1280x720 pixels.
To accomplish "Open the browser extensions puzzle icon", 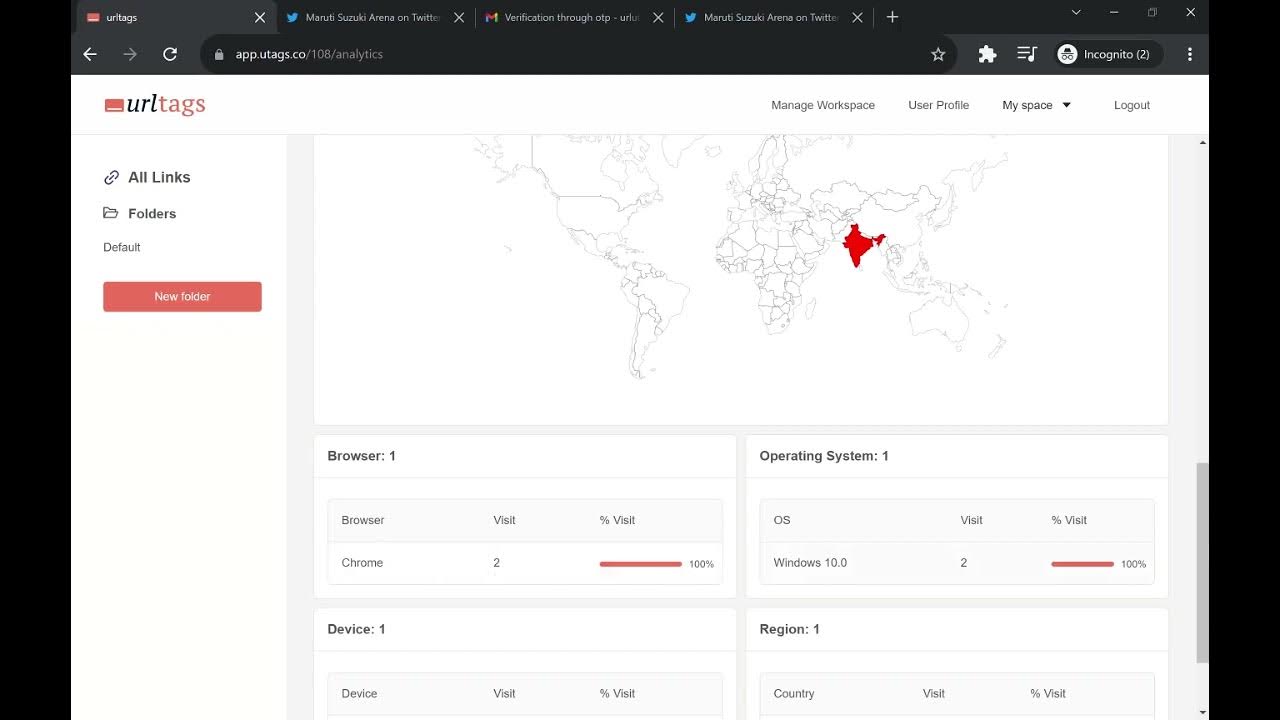I will click(x=987, y=54).
